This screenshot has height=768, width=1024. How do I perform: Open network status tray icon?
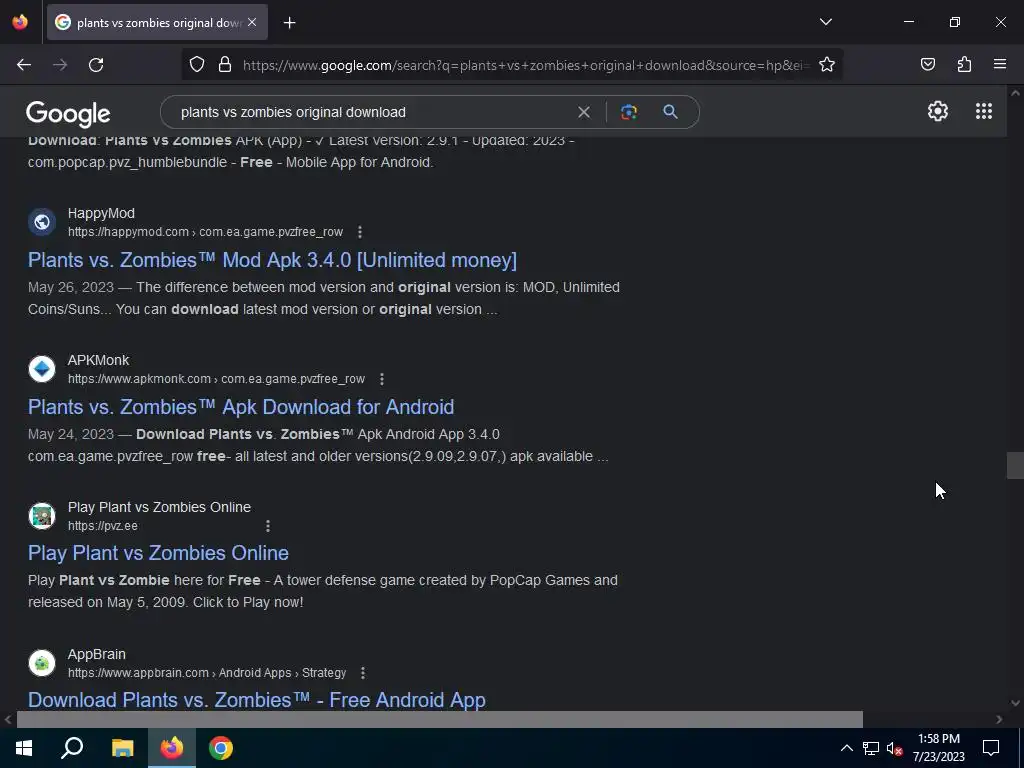[871, 748]
